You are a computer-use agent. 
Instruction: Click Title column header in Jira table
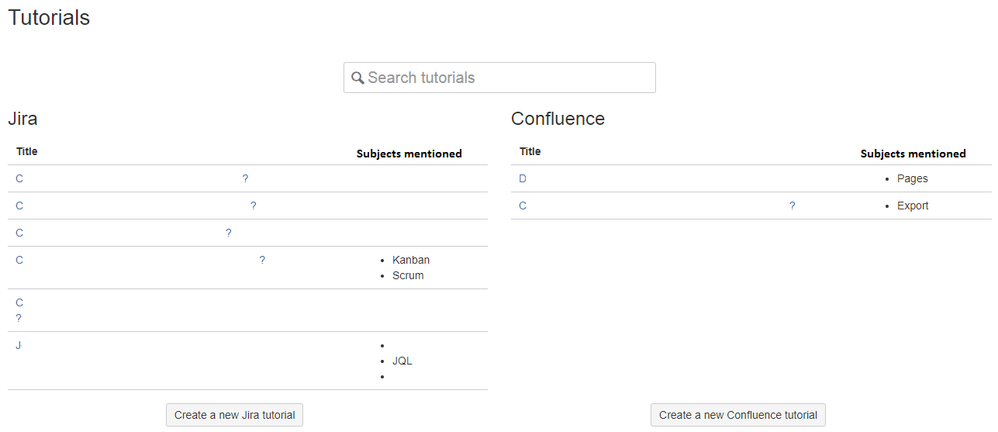coord(27,152)
